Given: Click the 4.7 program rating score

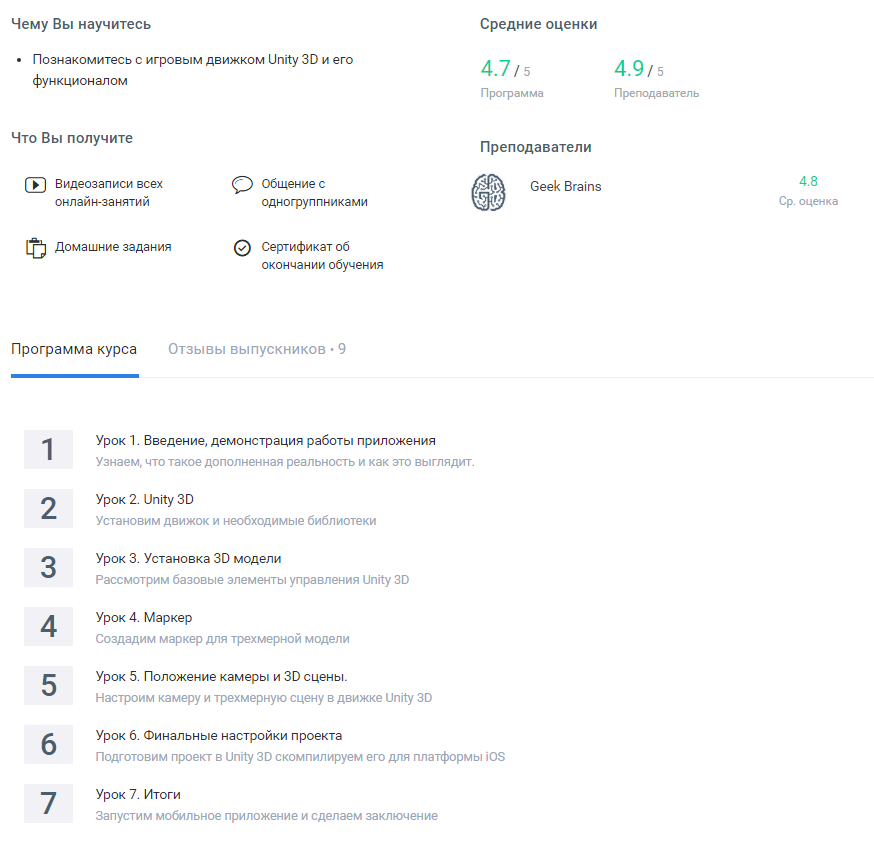Looking at the screenshot, I should point(495,69).
